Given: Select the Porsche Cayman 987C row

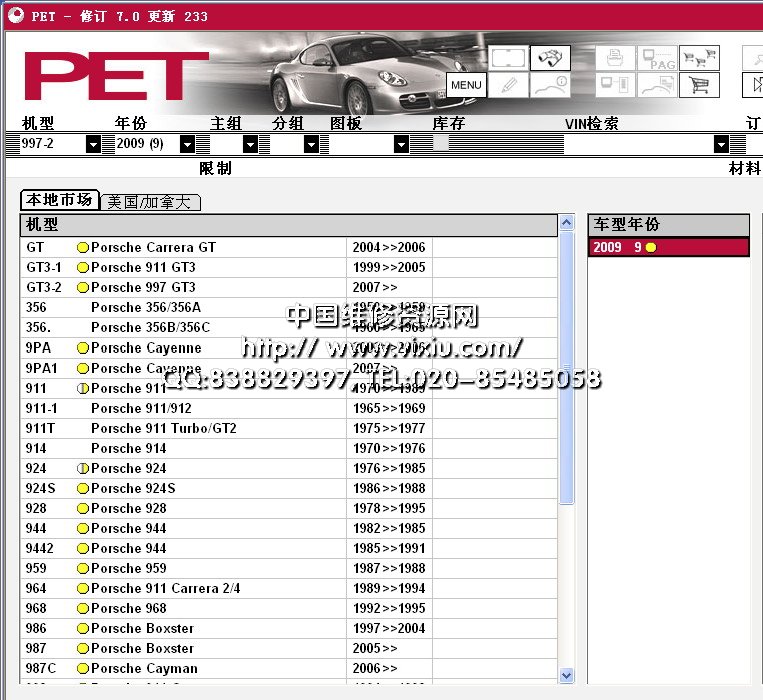Looking at the screenshot, I should point(144,668).
